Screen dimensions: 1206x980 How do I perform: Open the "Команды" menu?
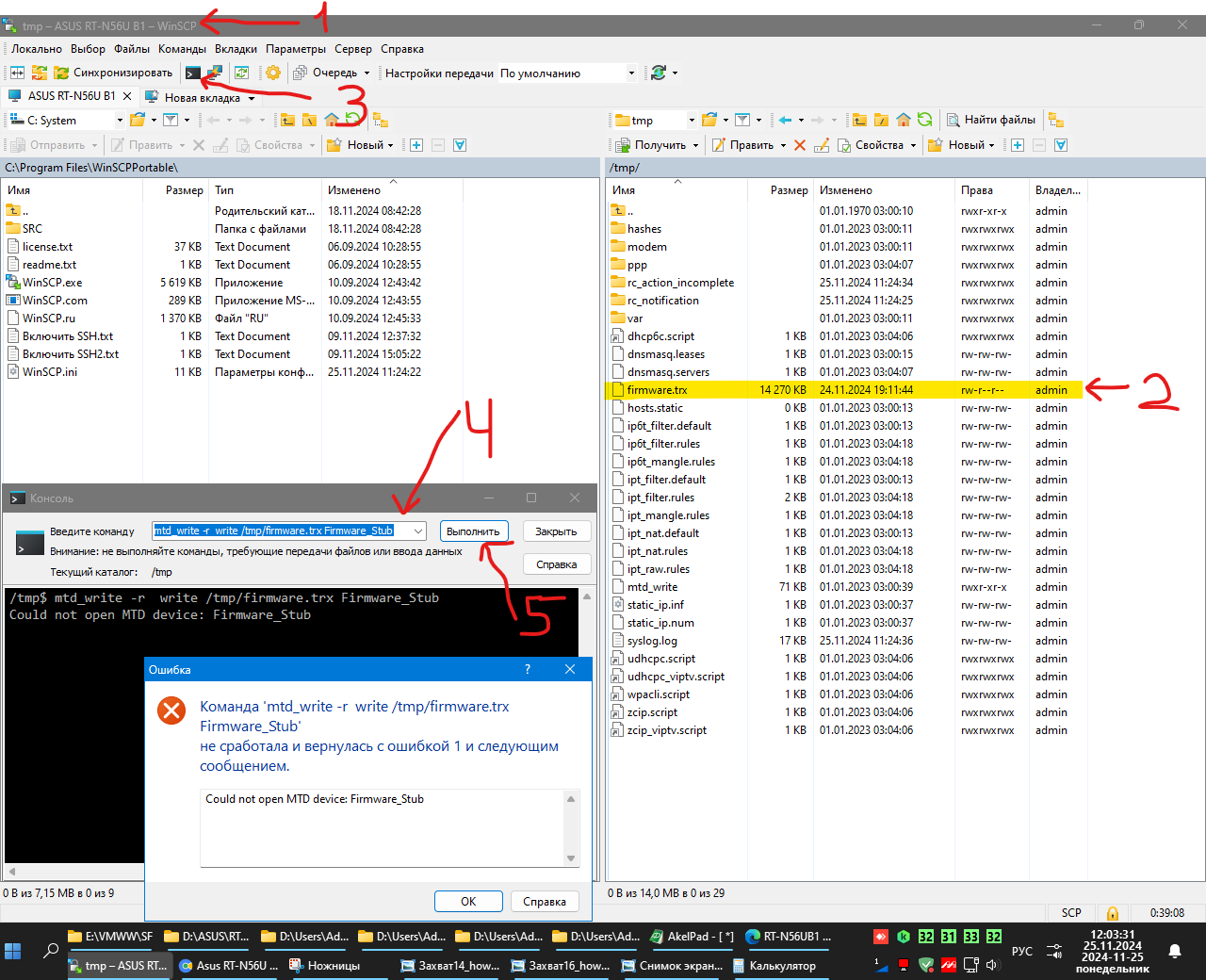click(182, 49)
